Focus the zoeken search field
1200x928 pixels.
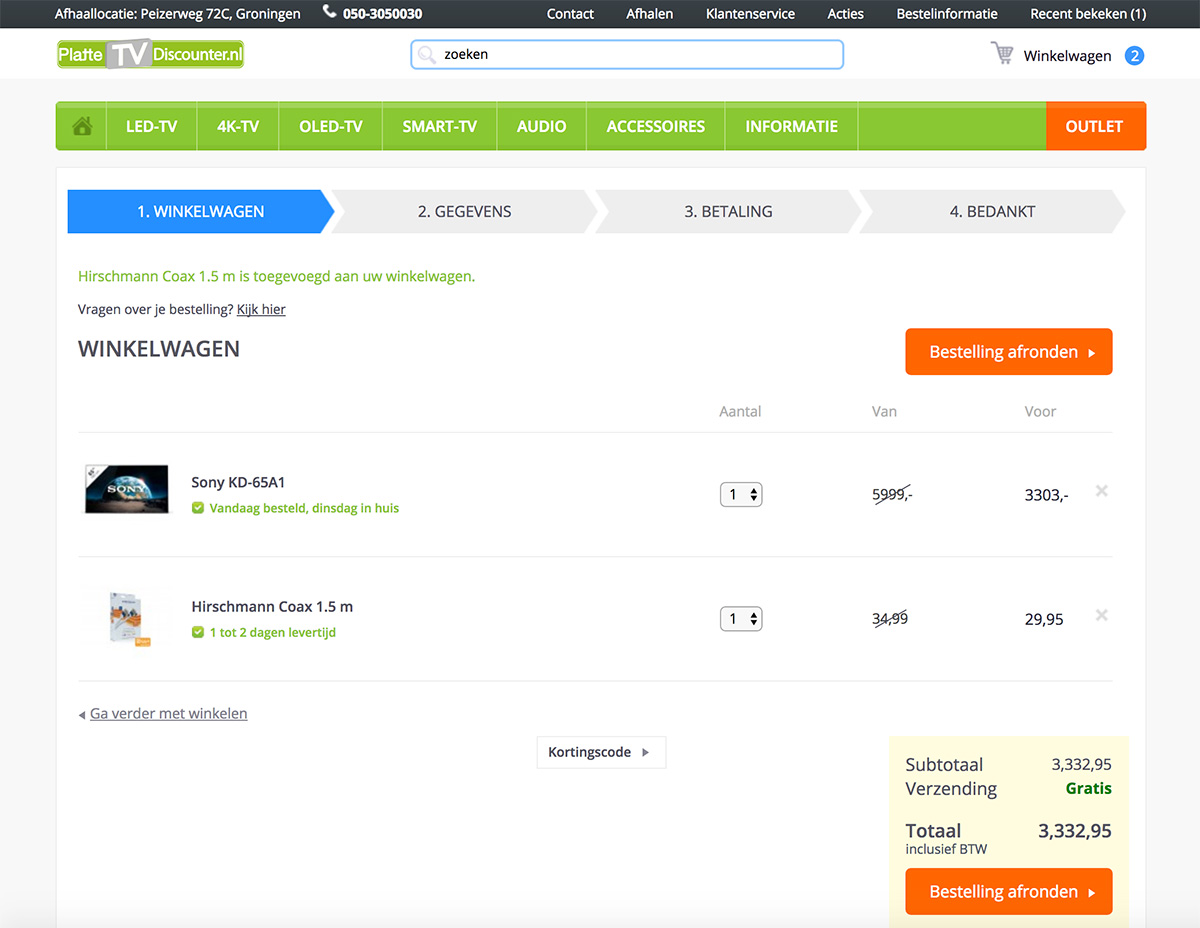point(627,55)
